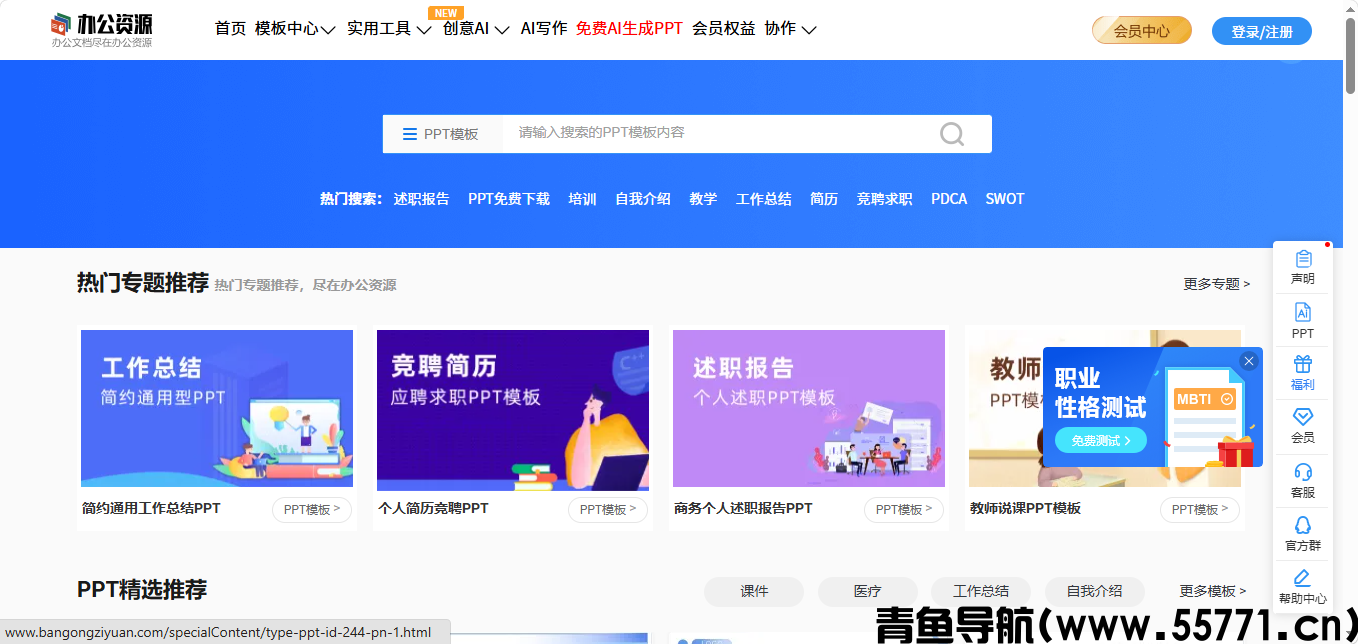Click PPT模板 button under 教师说课PPT模板
The height and width of the screenshot is (644, 1358).
point(1200,510)
